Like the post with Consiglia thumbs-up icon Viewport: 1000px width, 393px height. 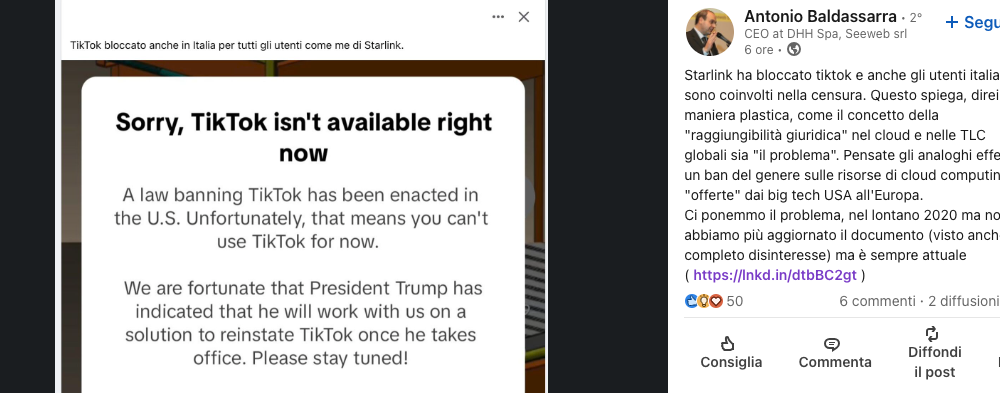click(727, 345)
